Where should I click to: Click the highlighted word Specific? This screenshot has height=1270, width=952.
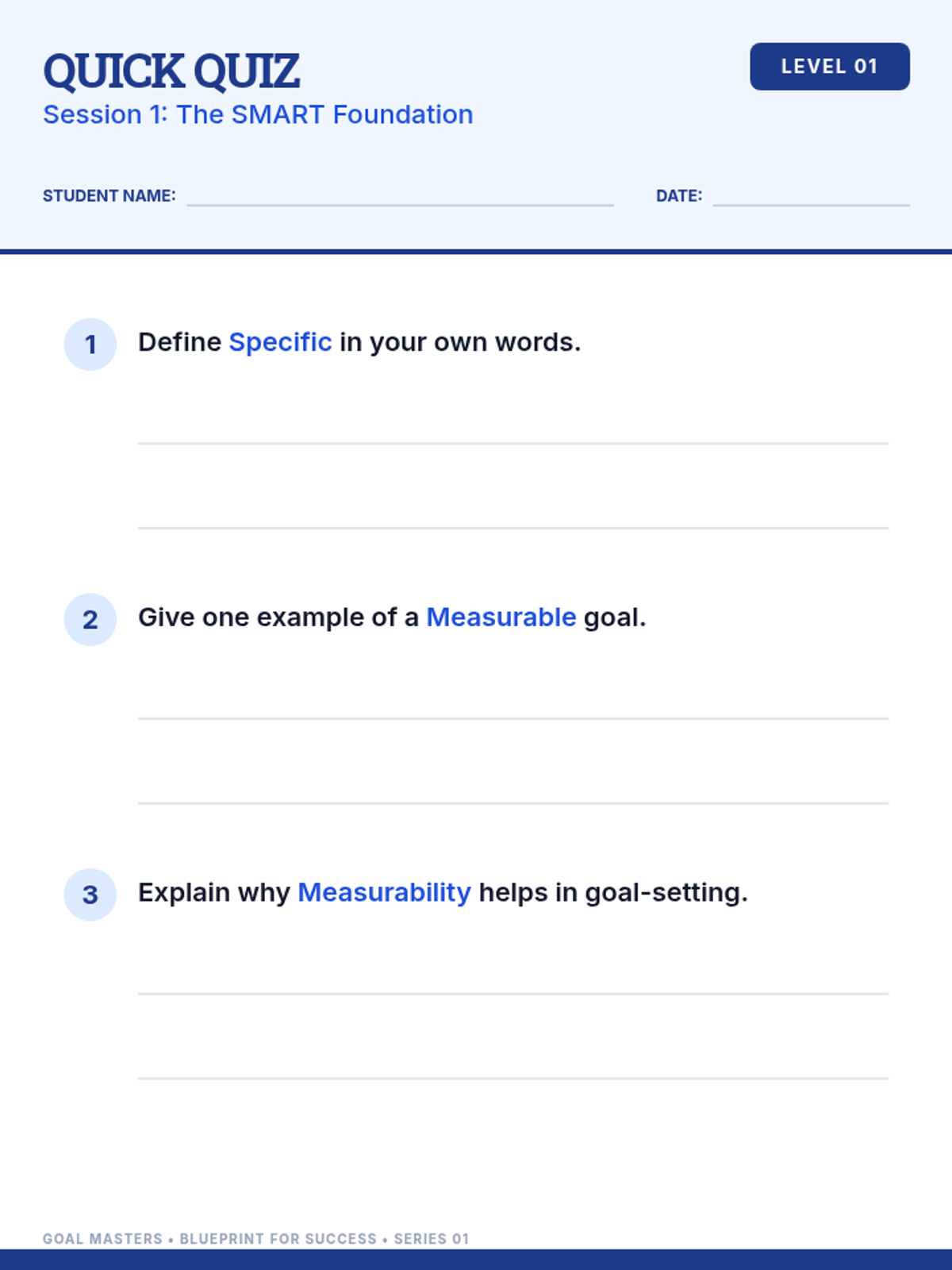(x=280, y=342)
